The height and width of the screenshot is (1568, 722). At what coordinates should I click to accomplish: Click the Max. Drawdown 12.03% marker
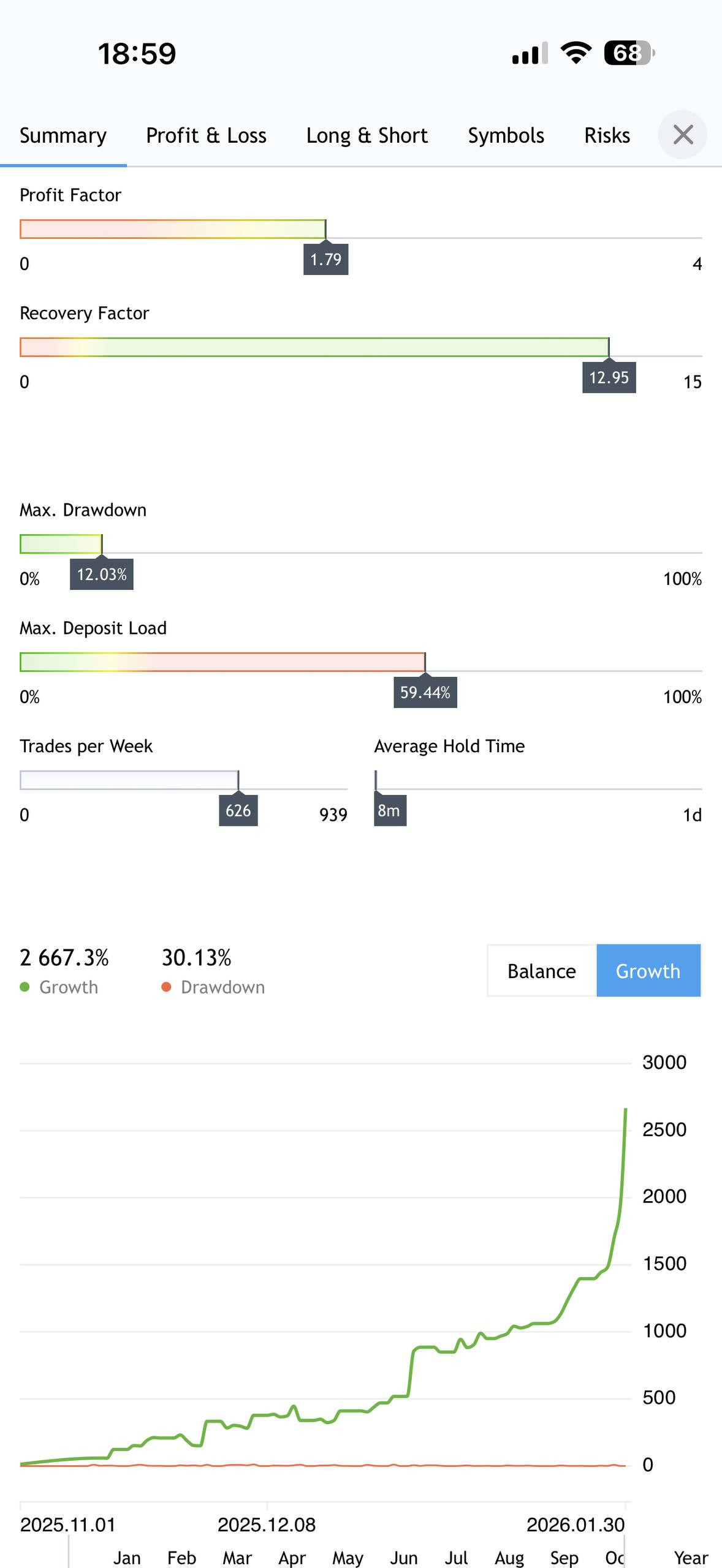[102, 575]
